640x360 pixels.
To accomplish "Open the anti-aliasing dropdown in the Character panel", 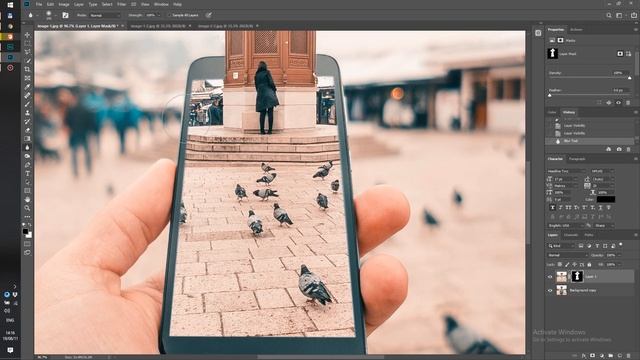I will [x=604, y=226].
